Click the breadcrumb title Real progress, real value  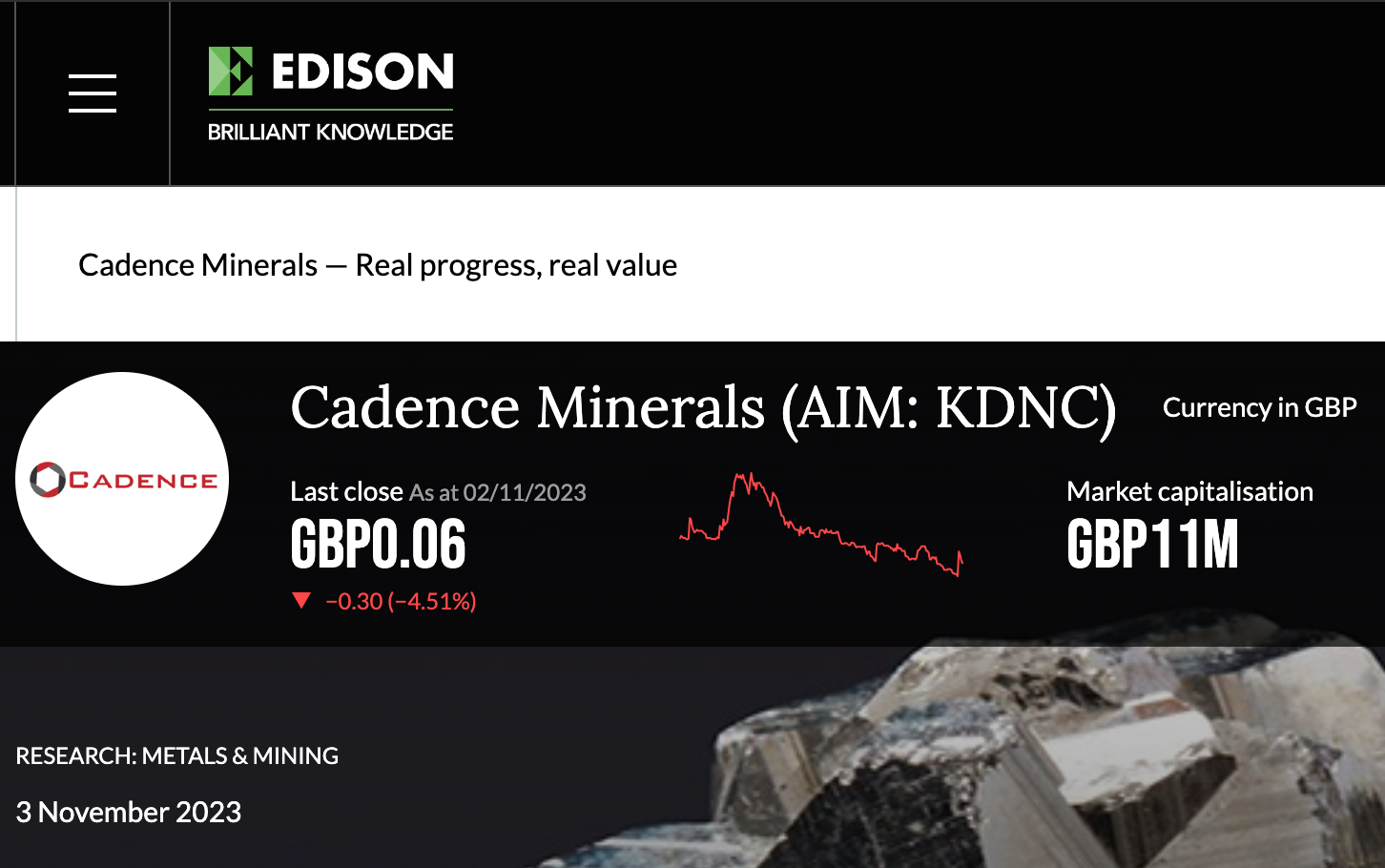click(x=516, y=265)
